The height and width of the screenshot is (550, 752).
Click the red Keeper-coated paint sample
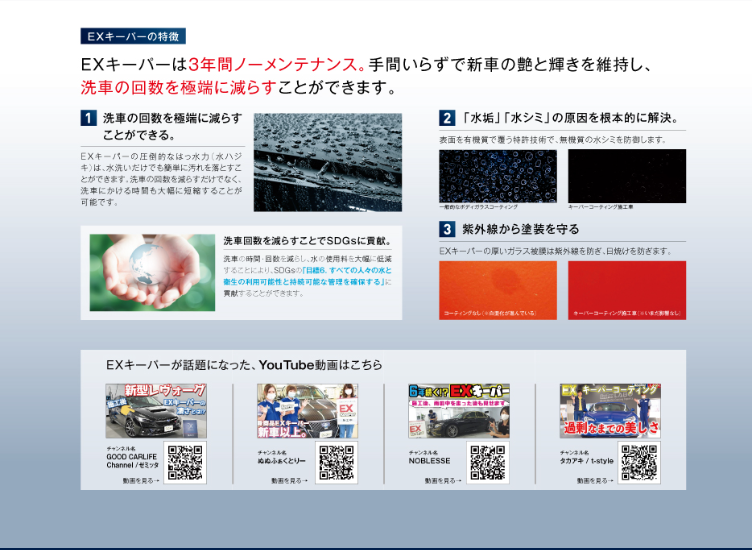627,290
